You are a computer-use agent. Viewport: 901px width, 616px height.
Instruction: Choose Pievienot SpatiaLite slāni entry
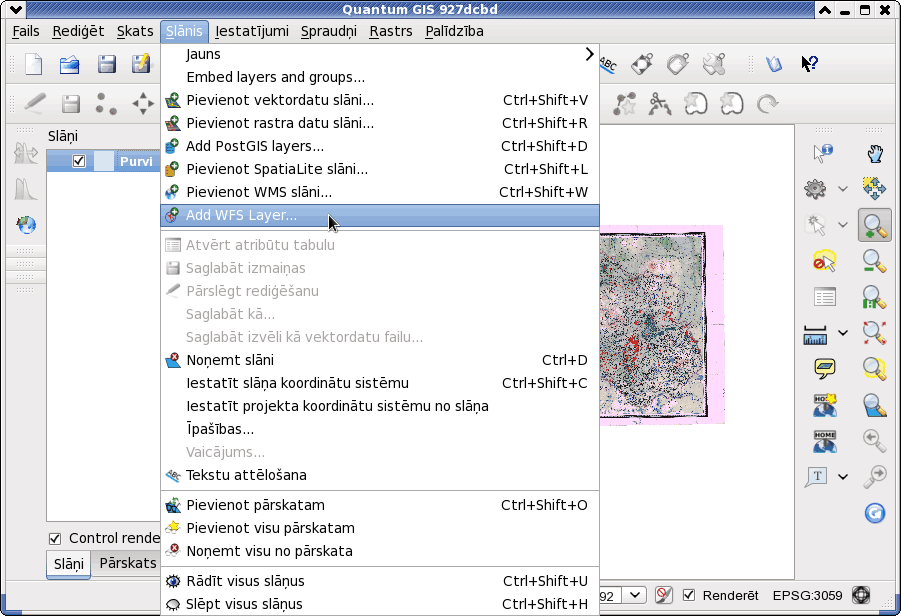pos(380,169)
